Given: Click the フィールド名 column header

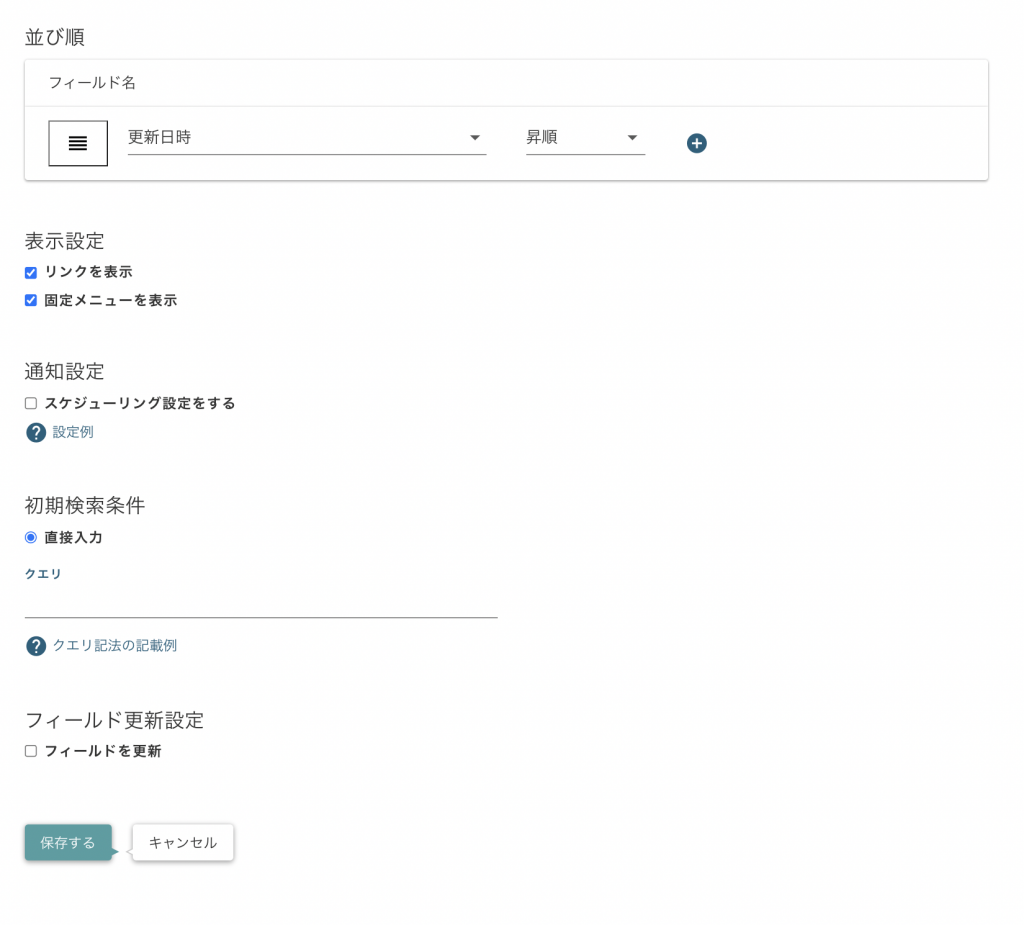Looking at the screenshot, I should pyautogui.click(x=92, y=83).
